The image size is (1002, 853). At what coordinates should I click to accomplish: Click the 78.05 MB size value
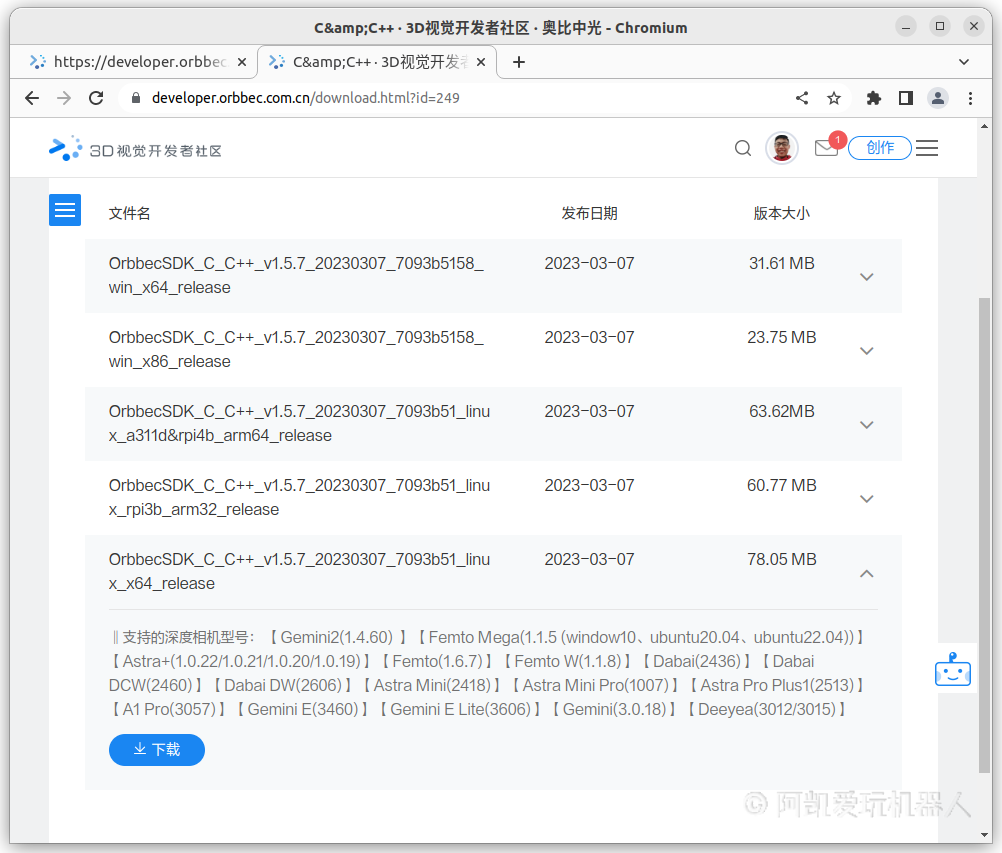pos(782,560)
